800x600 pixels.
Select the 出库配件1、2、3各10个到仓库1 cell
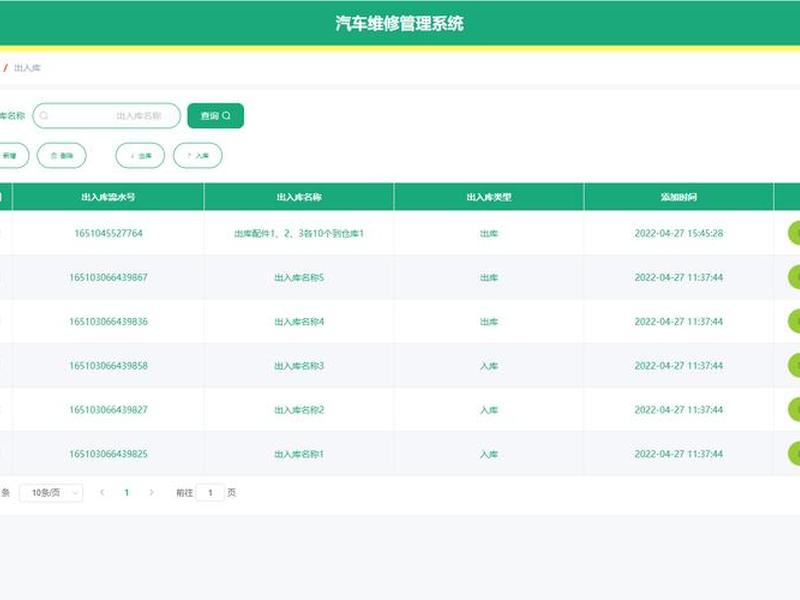(x=299, y=234)
